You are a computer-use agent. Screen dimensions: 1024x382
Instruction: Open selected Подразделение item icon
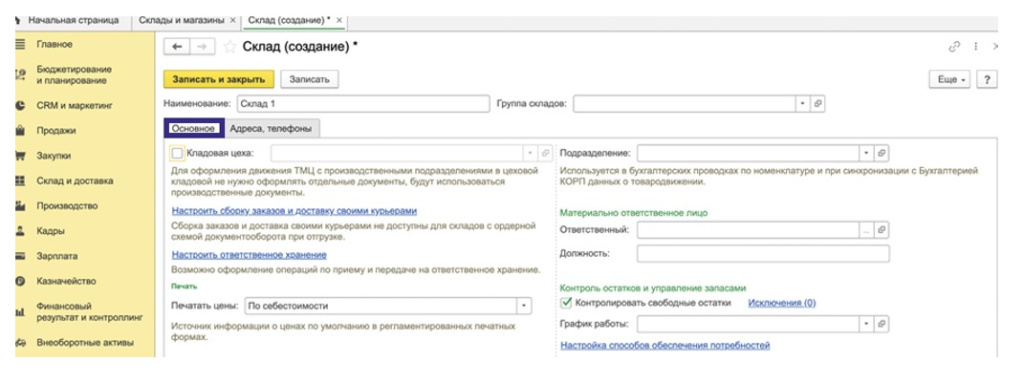[x=882, y=153]
